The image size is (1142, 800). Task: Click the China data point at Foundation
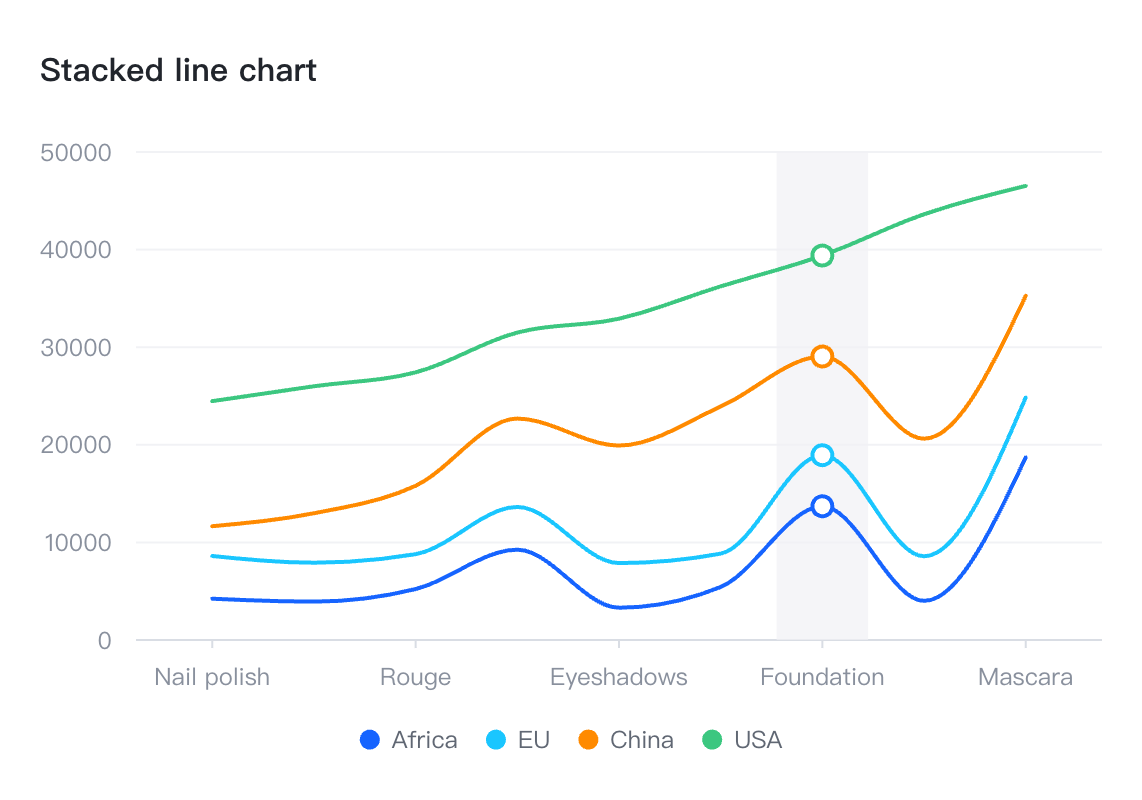pyautogui.click(x=822, y=357)
